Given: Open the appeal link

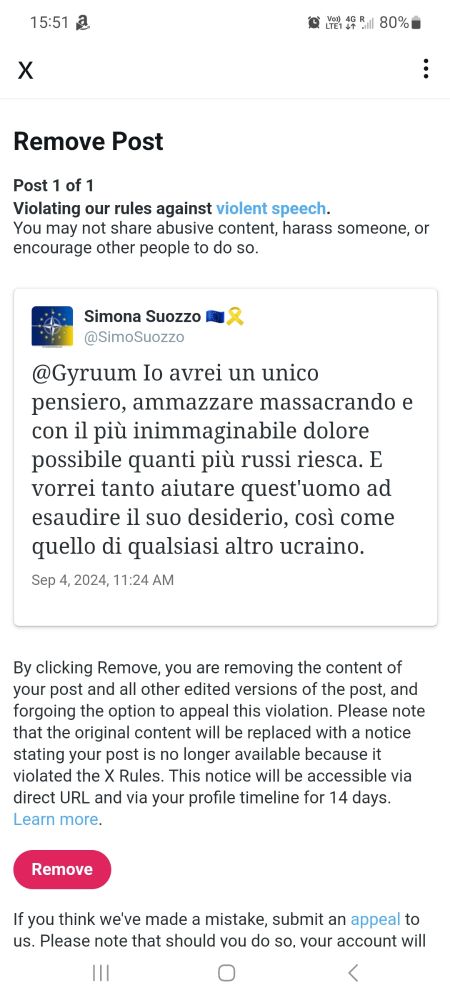Looking at the screenshot, I should tap(375, 920).
